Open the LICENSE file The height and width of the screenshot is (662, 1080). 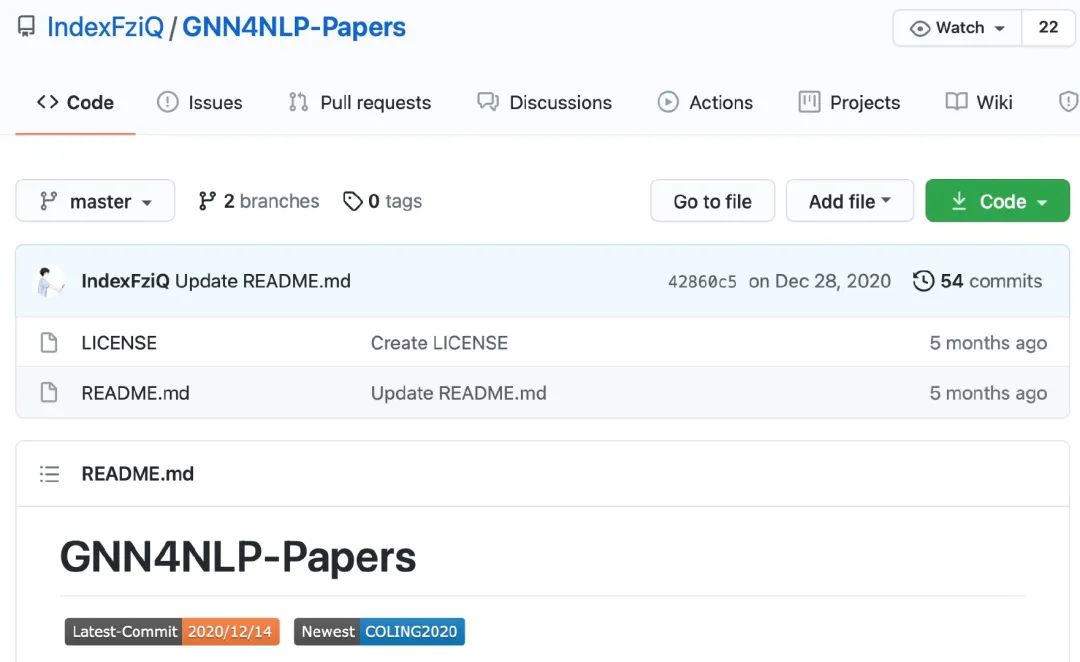tap(119, 343)
